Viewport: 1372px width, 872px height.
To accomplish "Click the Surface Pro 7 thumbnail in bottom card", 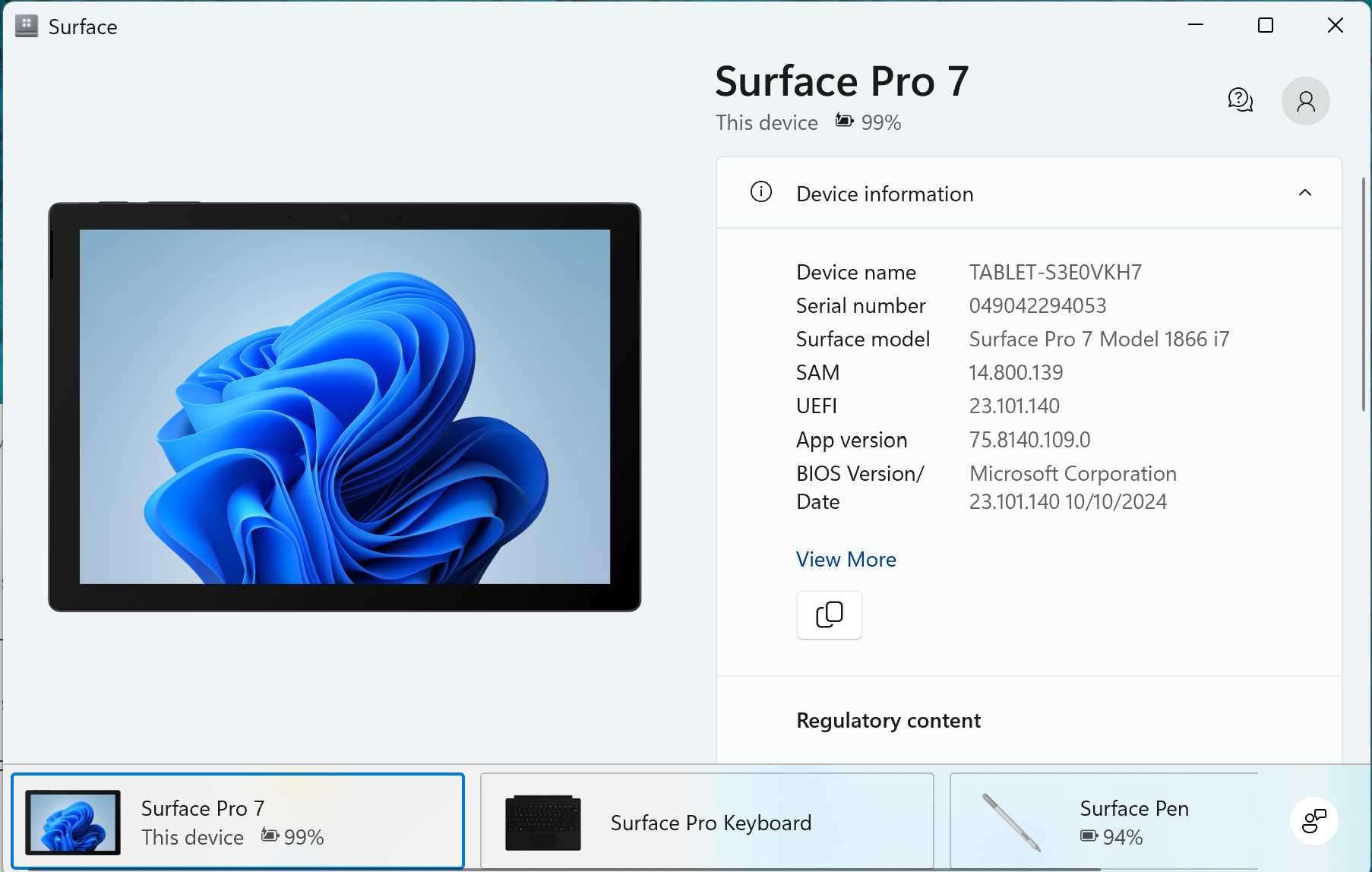I will pos(73,822).
